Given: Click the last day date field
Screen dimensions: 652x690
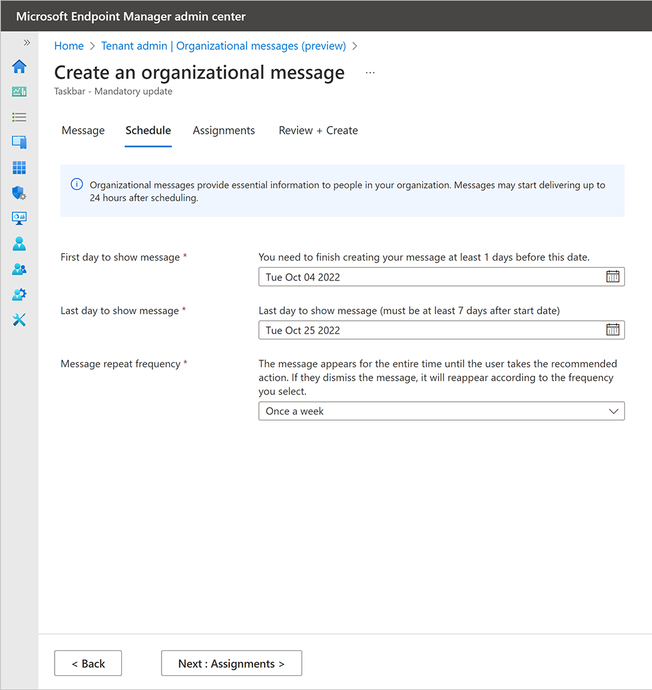Looking at the screenshot, I should pyautogui.click(x=441, y=330).
